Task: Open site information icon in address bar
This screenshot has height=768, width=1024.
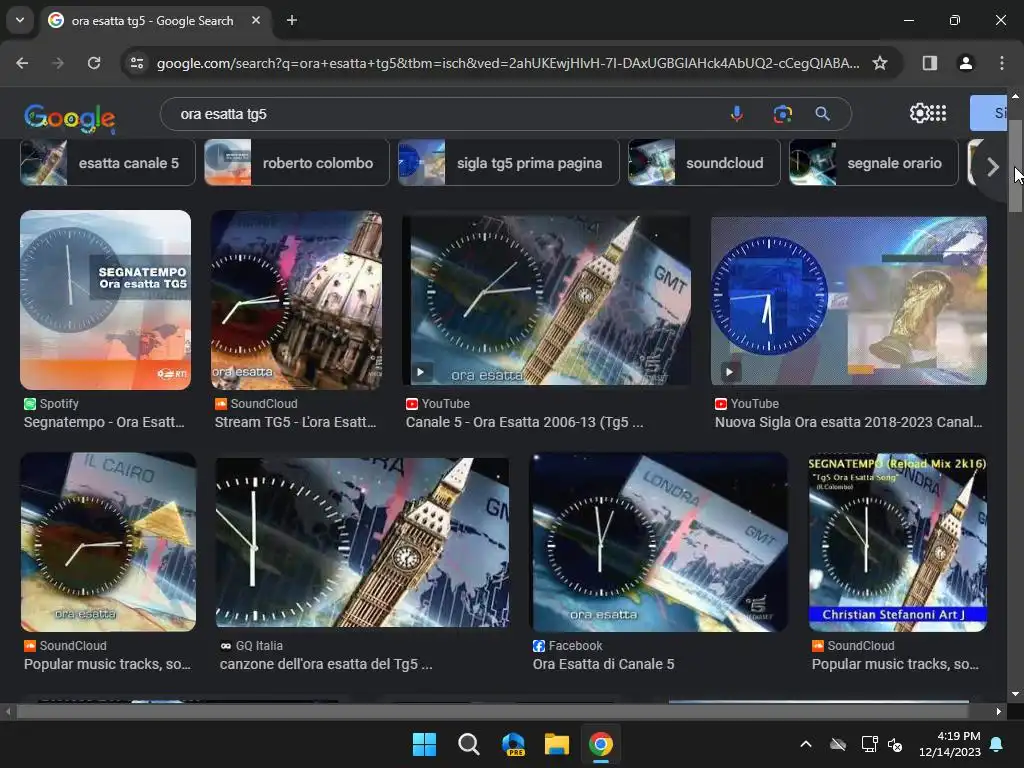Action: [137, 63]
